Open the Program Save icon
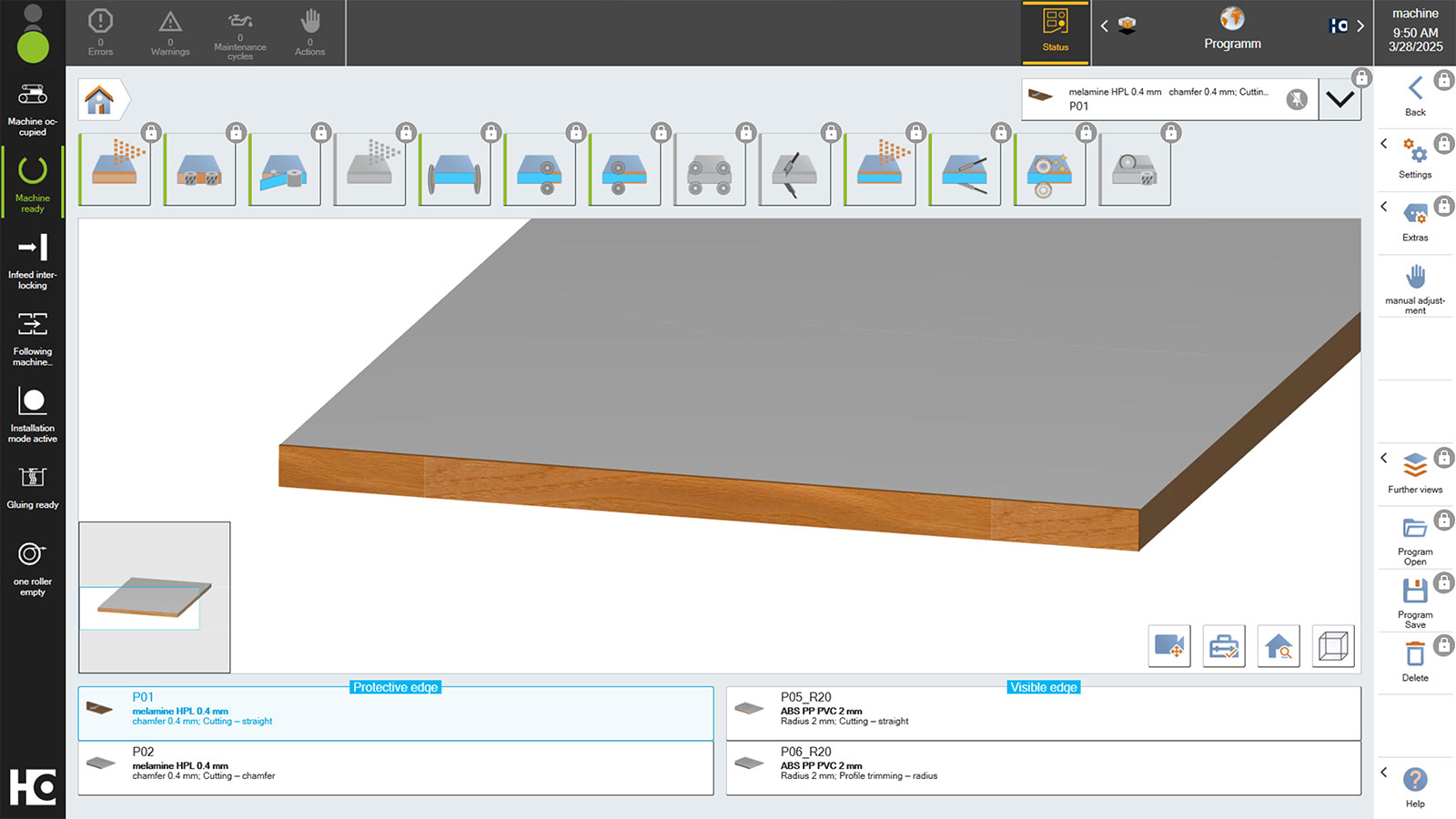The image size is (1456, 819). click(x=1414, y=592)
